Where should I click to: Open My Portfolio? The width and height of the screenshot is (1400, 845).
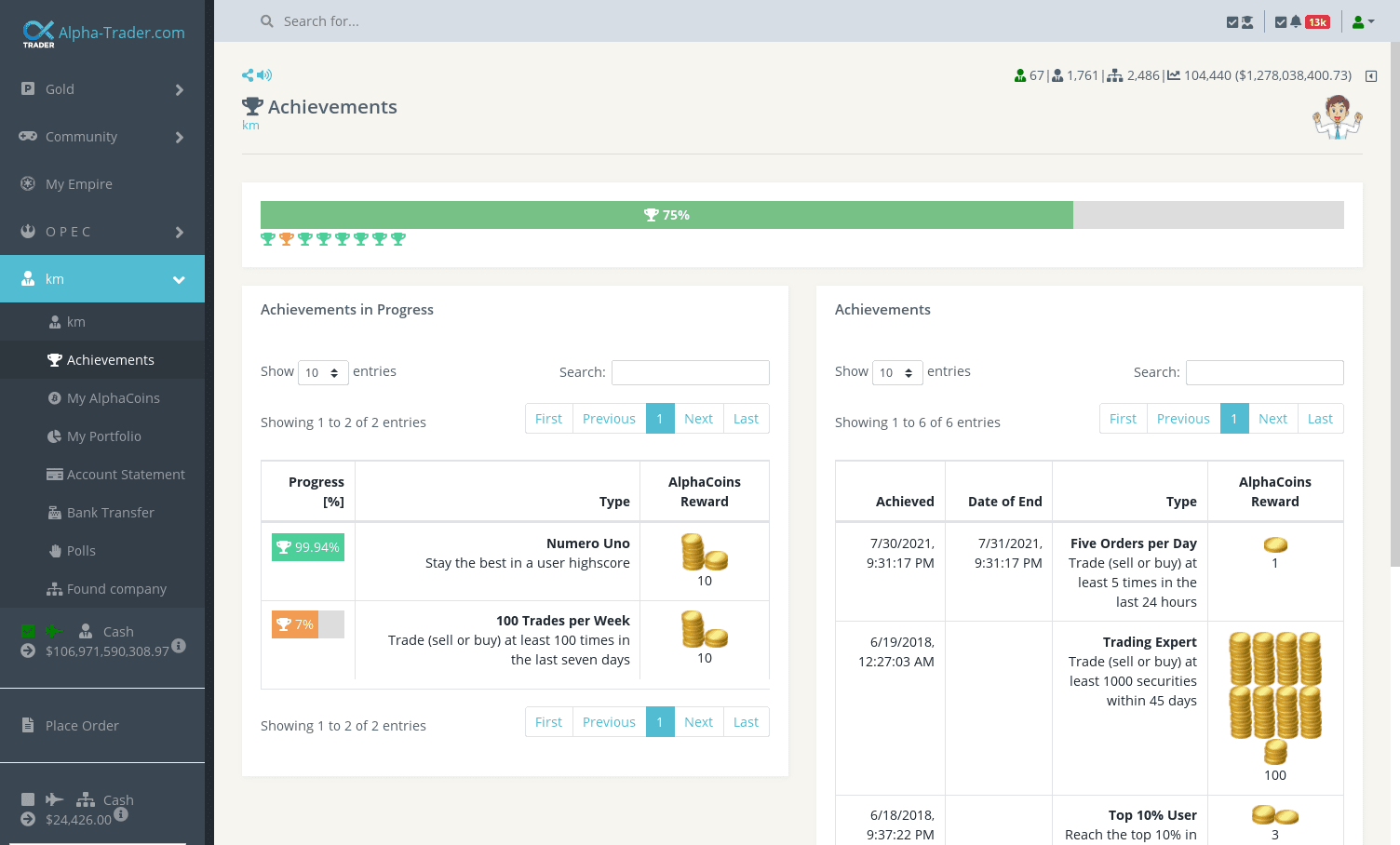click(102, 436)
